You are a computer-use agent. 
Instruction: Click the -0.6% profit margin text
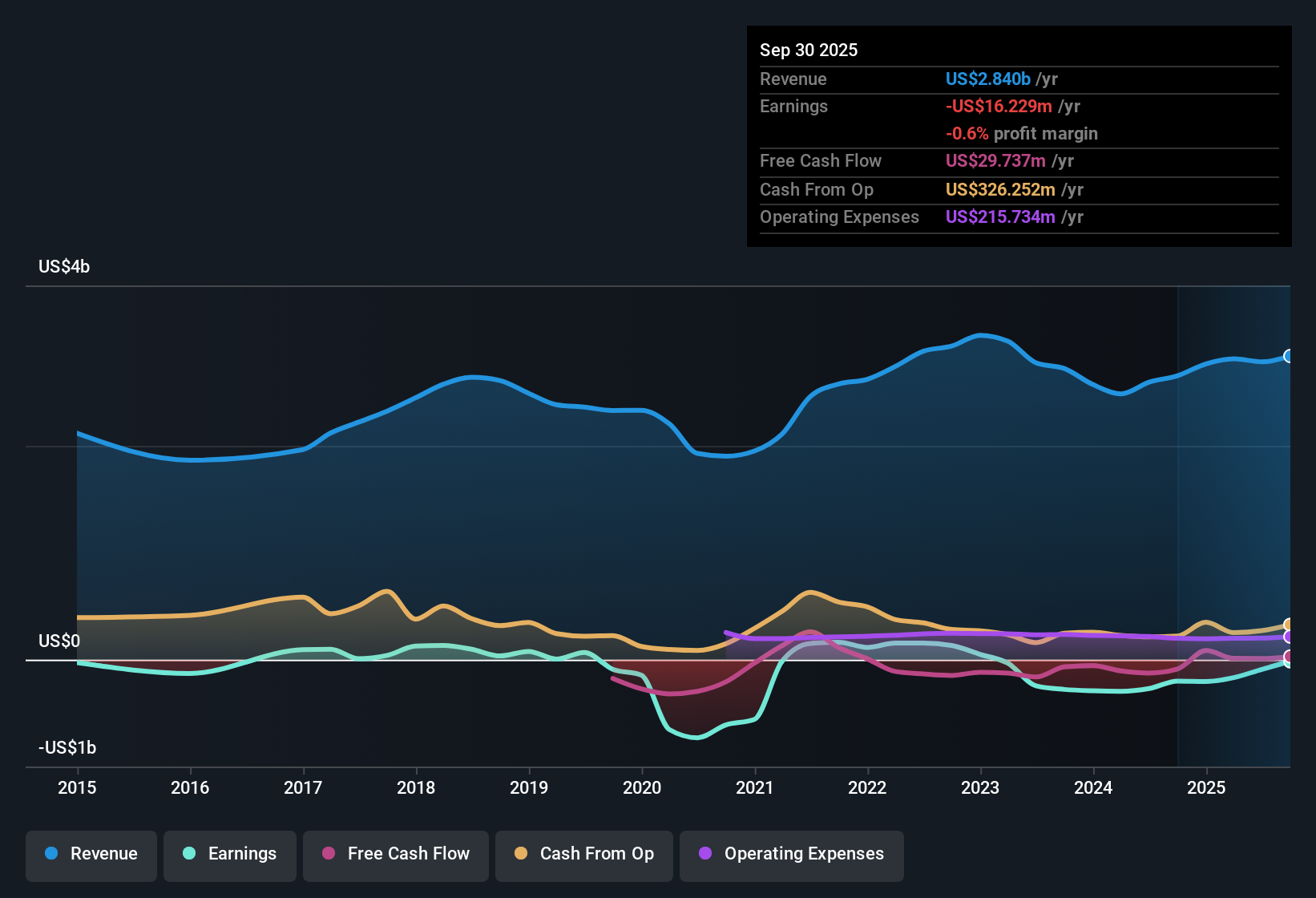tap(1023, 134)
